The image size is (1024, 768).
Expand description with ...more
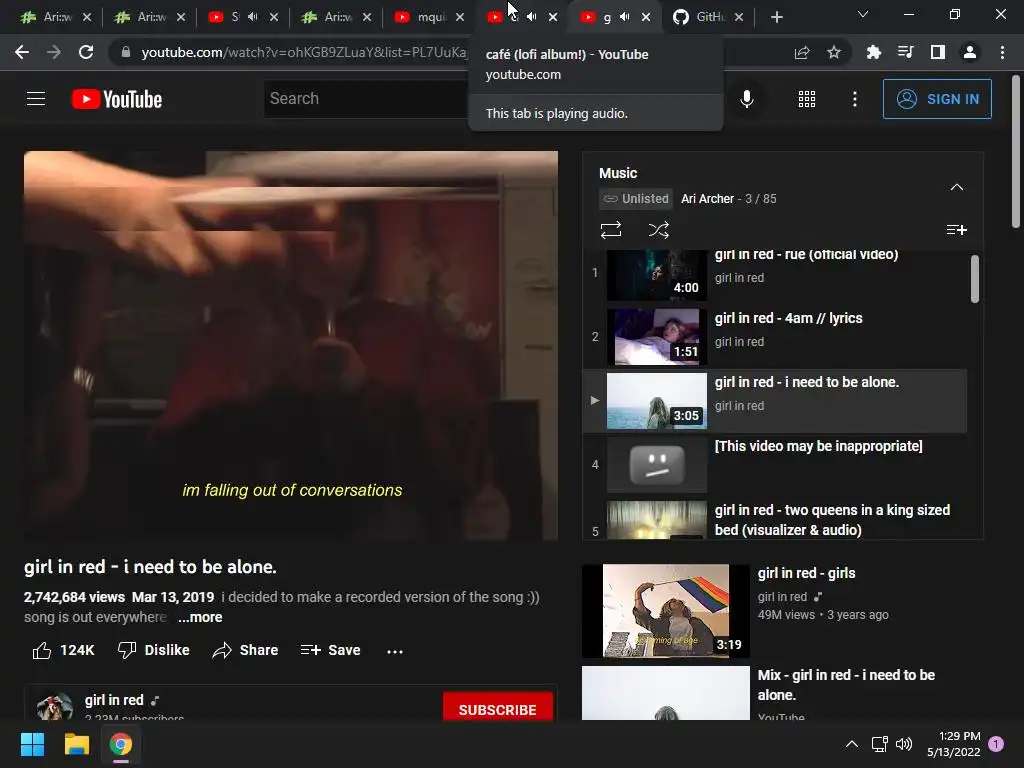[x=200, y=617]
